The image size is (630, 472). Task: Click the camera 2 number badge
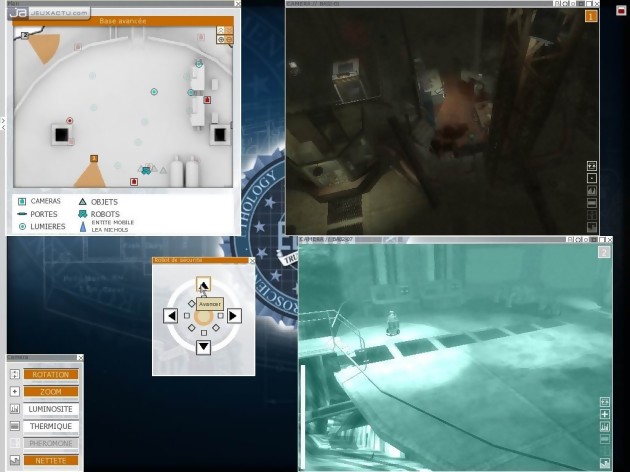click(x=604, y=252)
